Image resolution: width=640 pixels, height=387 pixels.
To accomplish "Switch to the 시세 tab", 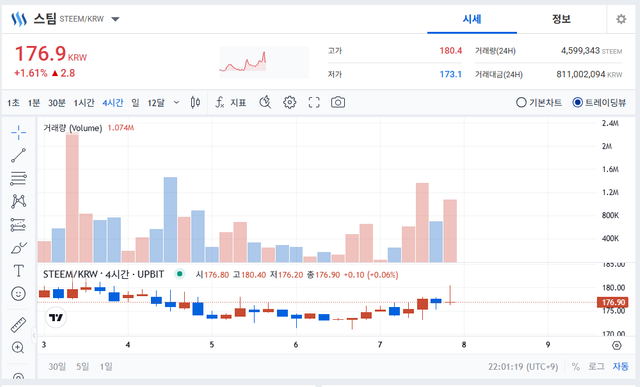I will [472, 19].
